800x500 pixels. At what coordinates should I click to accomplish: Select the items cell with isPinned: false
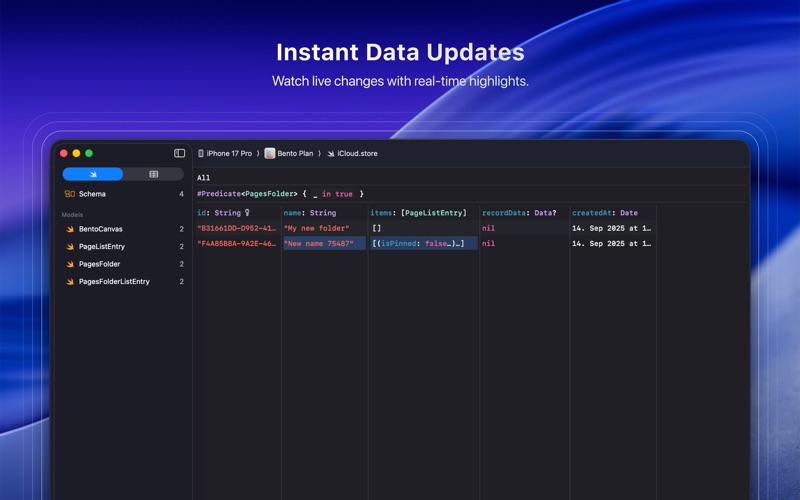[x=423, y=243]
